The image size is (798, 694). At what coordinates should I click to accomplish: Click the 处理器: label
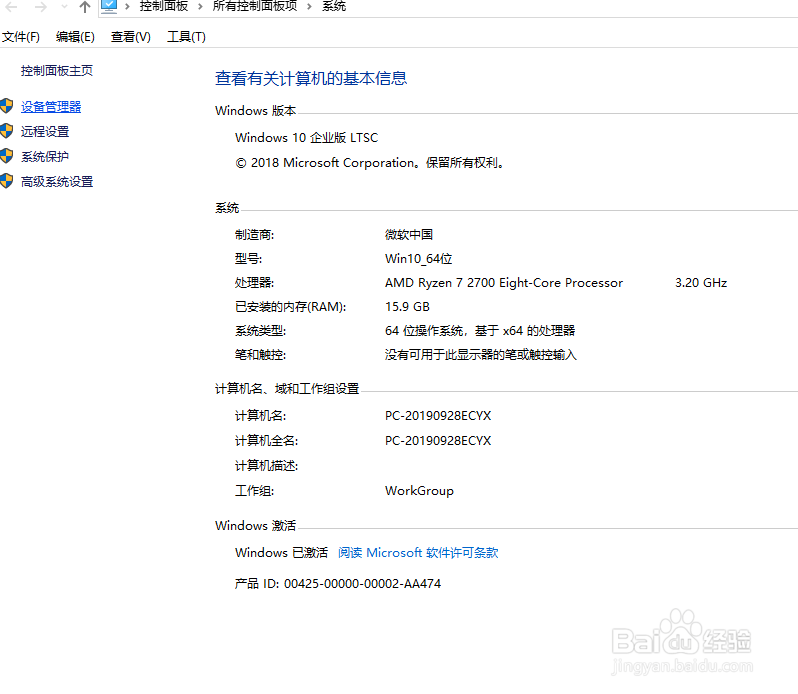[x=254, y=283]
